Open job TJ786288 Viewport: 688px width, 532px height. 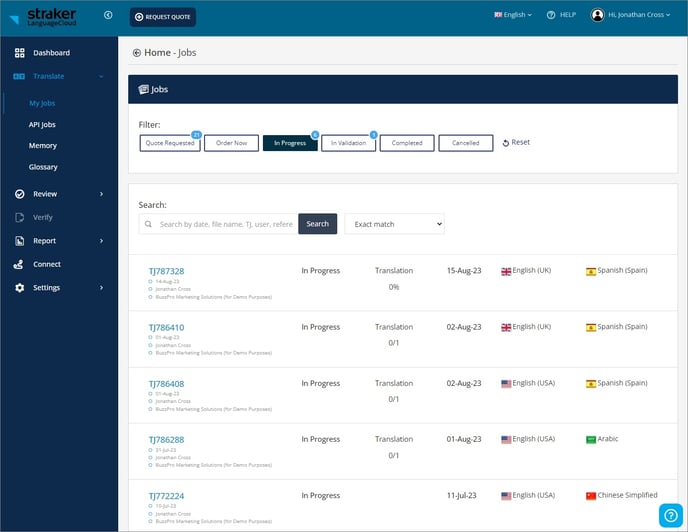click(166, 440)
